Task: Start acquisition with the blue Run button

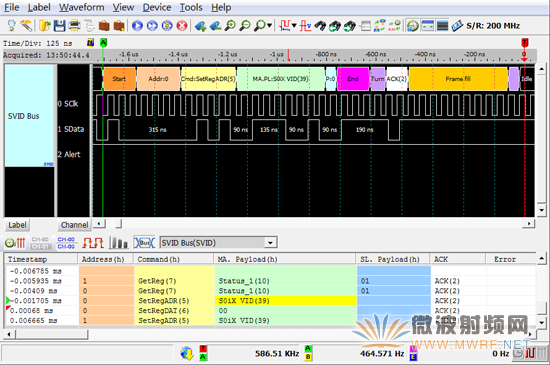Action: [x=138, y=26]
